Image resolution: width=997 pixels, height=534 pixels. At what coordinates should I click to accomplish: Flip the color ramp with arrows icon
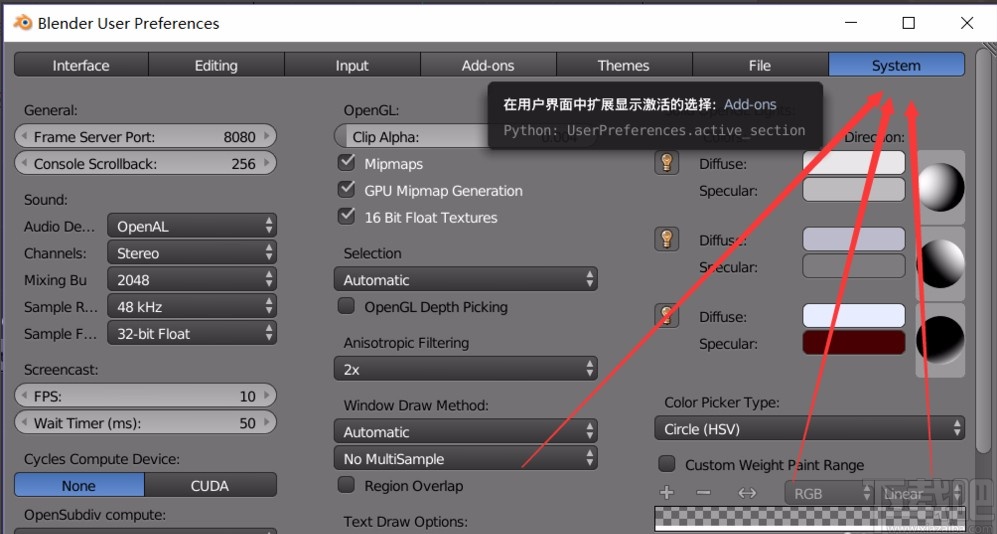[747, 493]
